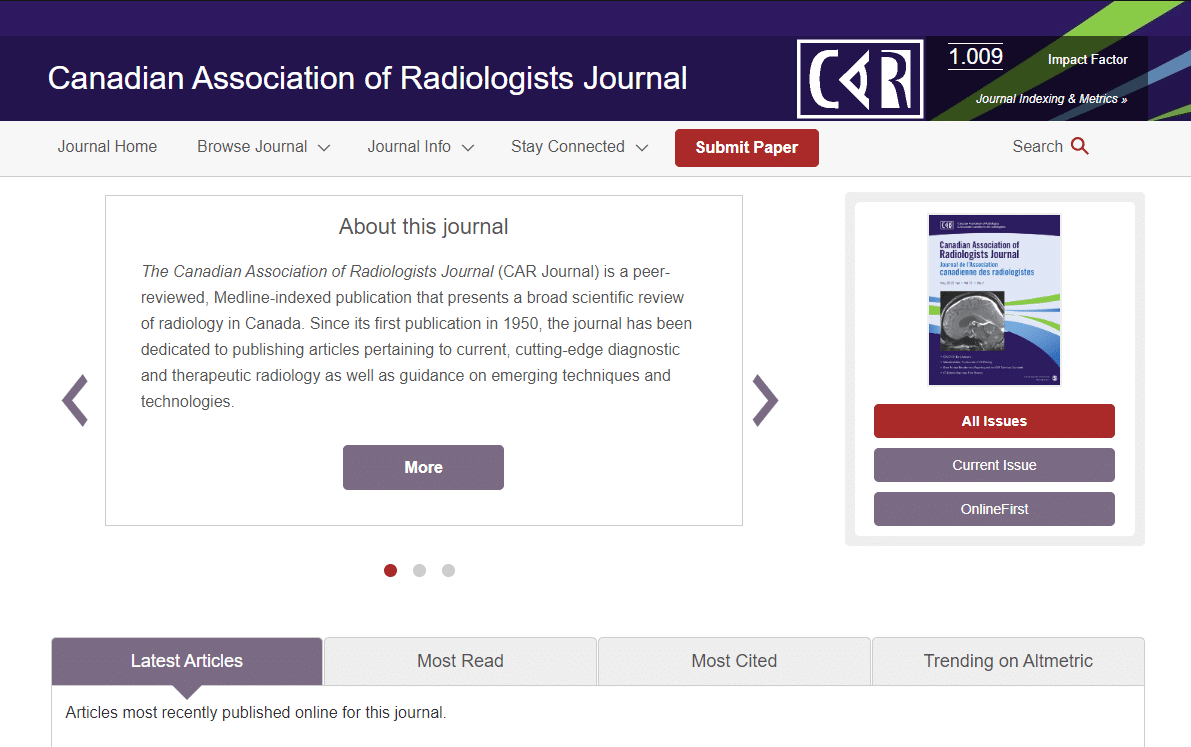Click the "About this journal" heading

423,226
